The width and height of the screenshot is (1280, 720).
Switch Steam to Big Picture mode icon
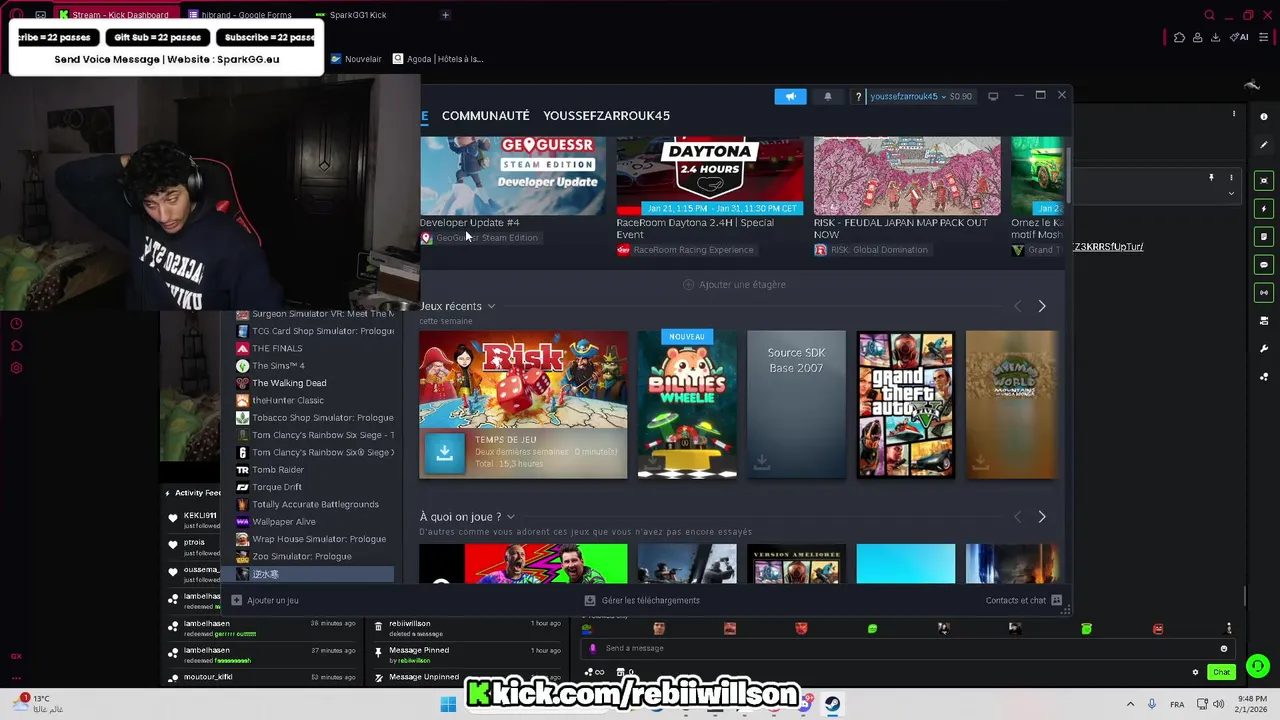(x=993, y=97)
